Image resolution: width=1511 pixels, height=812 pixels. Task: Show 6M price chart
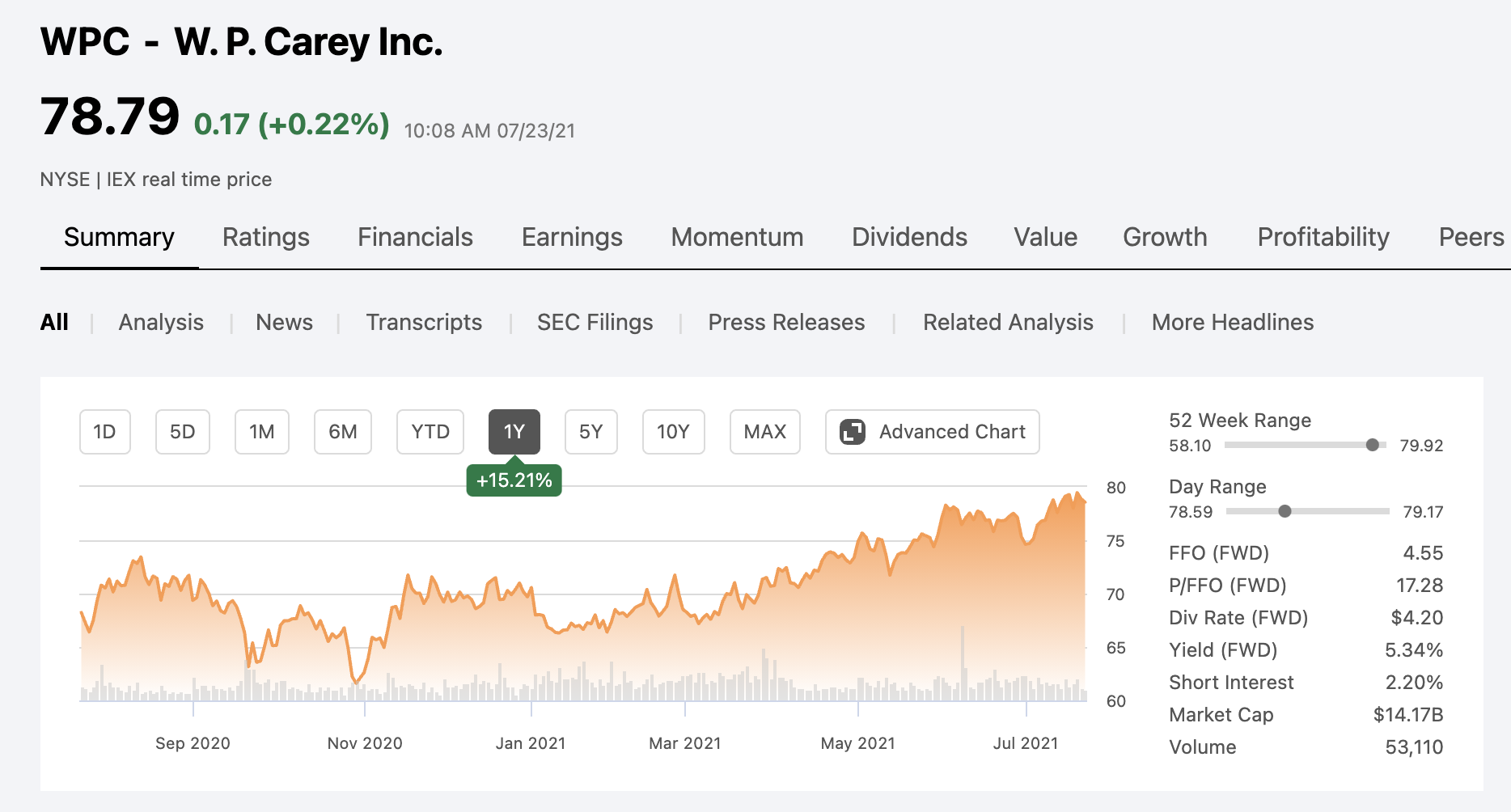342,432
